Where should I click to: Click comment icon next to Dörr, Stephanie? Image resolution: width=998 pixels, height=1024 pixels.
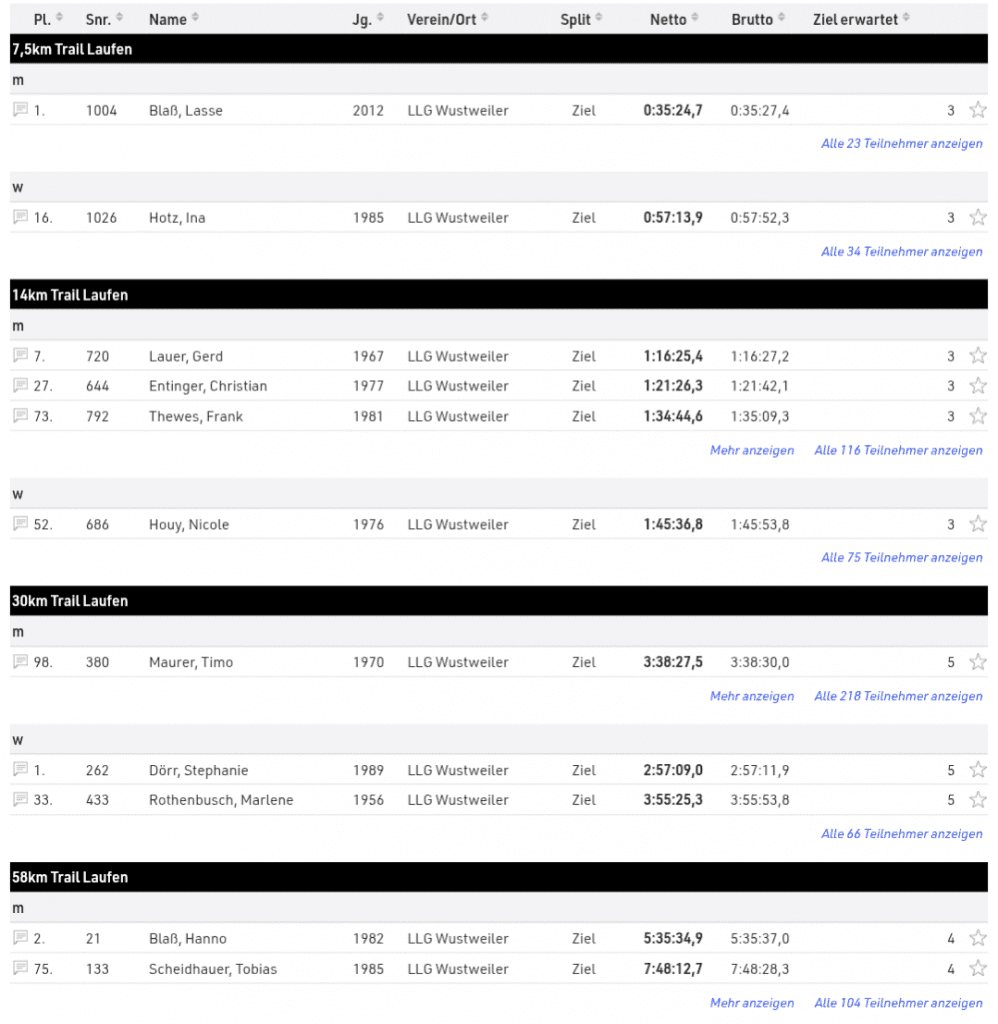pos(20,770)
